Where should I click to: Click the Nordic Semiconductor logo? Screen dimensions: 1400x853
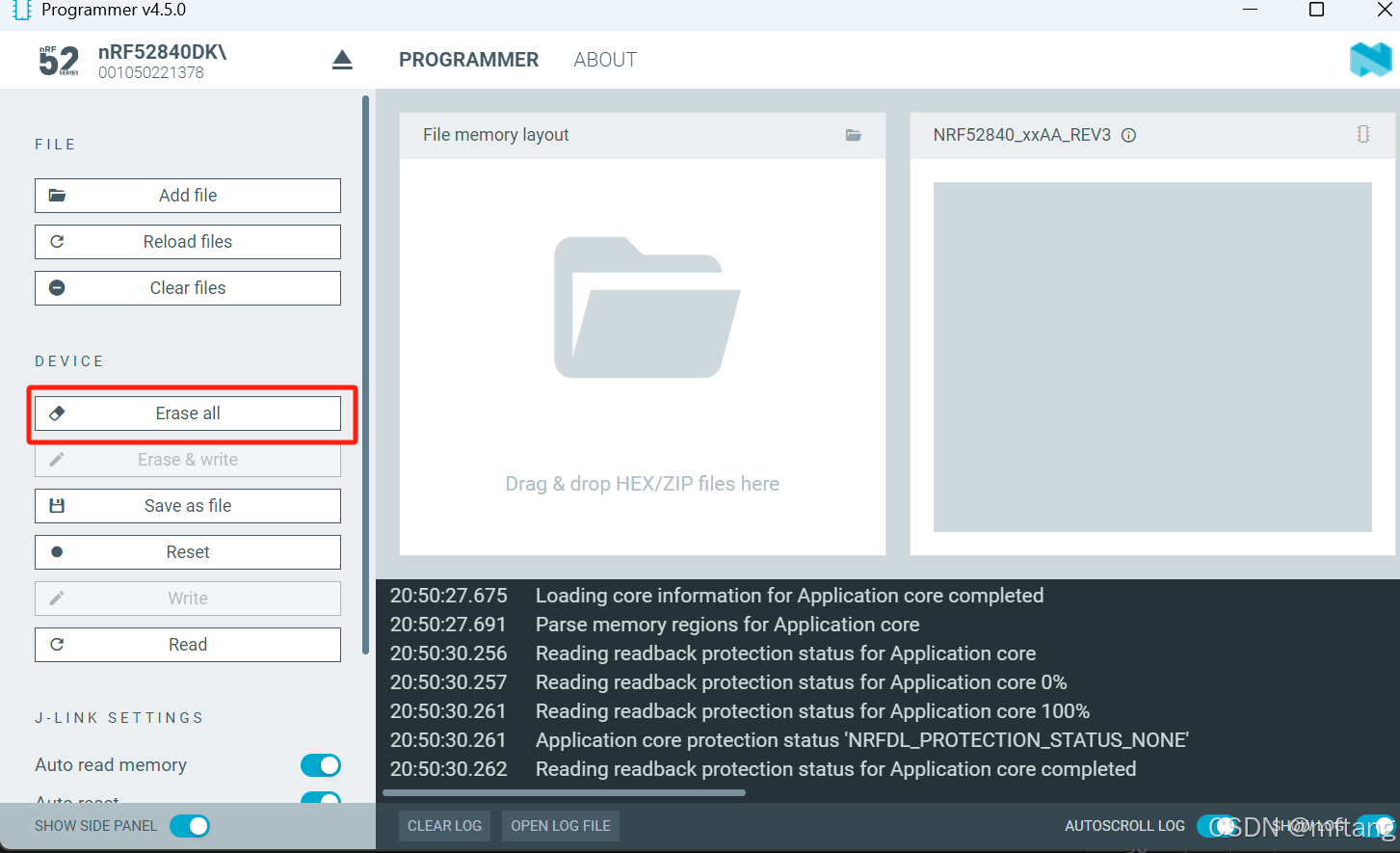pyautogui.click(x=1370, y=60)
